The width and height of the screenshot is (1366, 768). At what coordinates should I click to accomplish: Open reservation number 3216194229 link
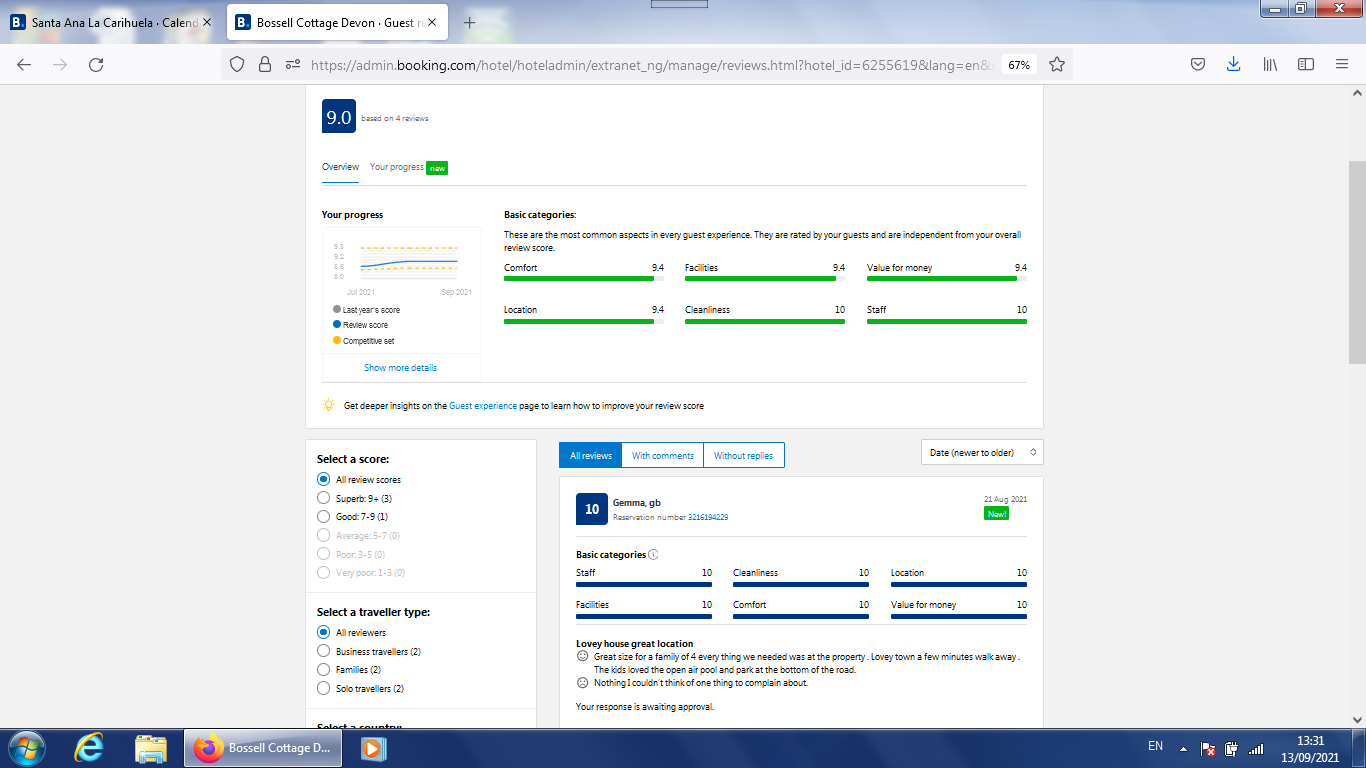pos(707,517)
